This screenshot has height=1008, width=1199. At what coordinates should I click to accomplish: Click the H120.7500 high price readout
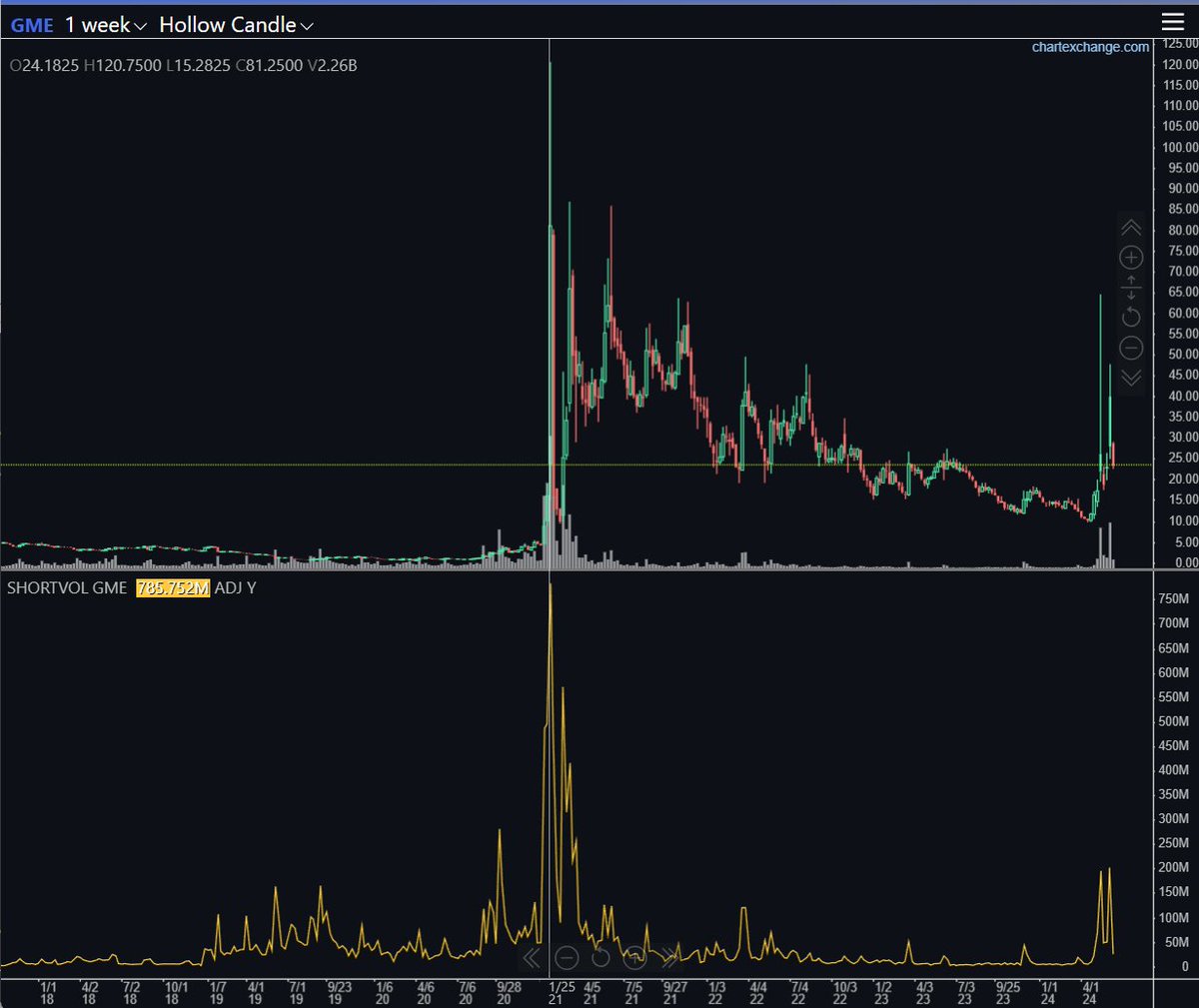(x=122, y=66)
